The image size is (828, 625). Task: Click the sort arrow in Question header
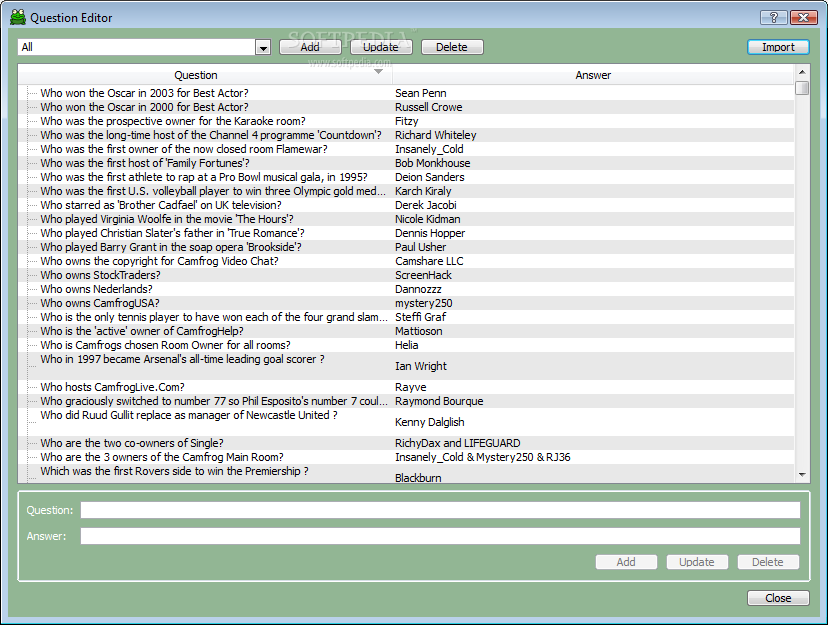pos(379,71)
